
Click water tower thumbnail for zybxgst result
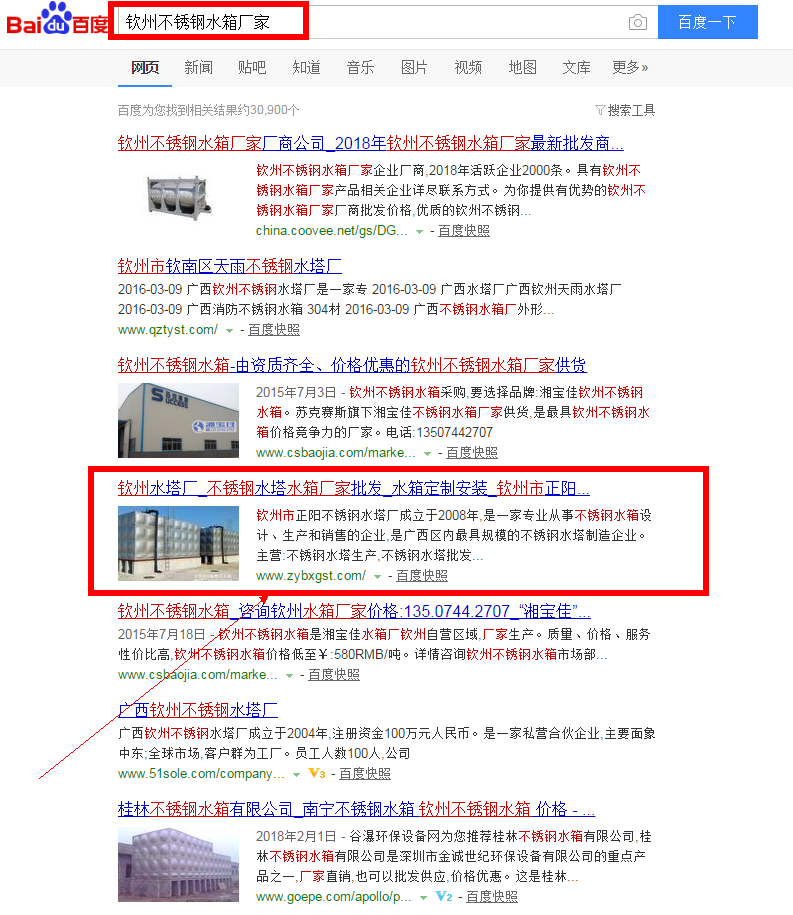178,543
